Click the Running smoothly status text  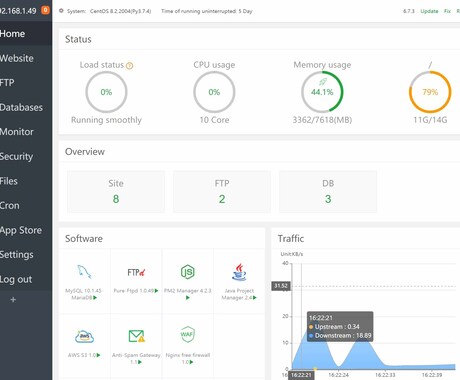click(106, 120)
